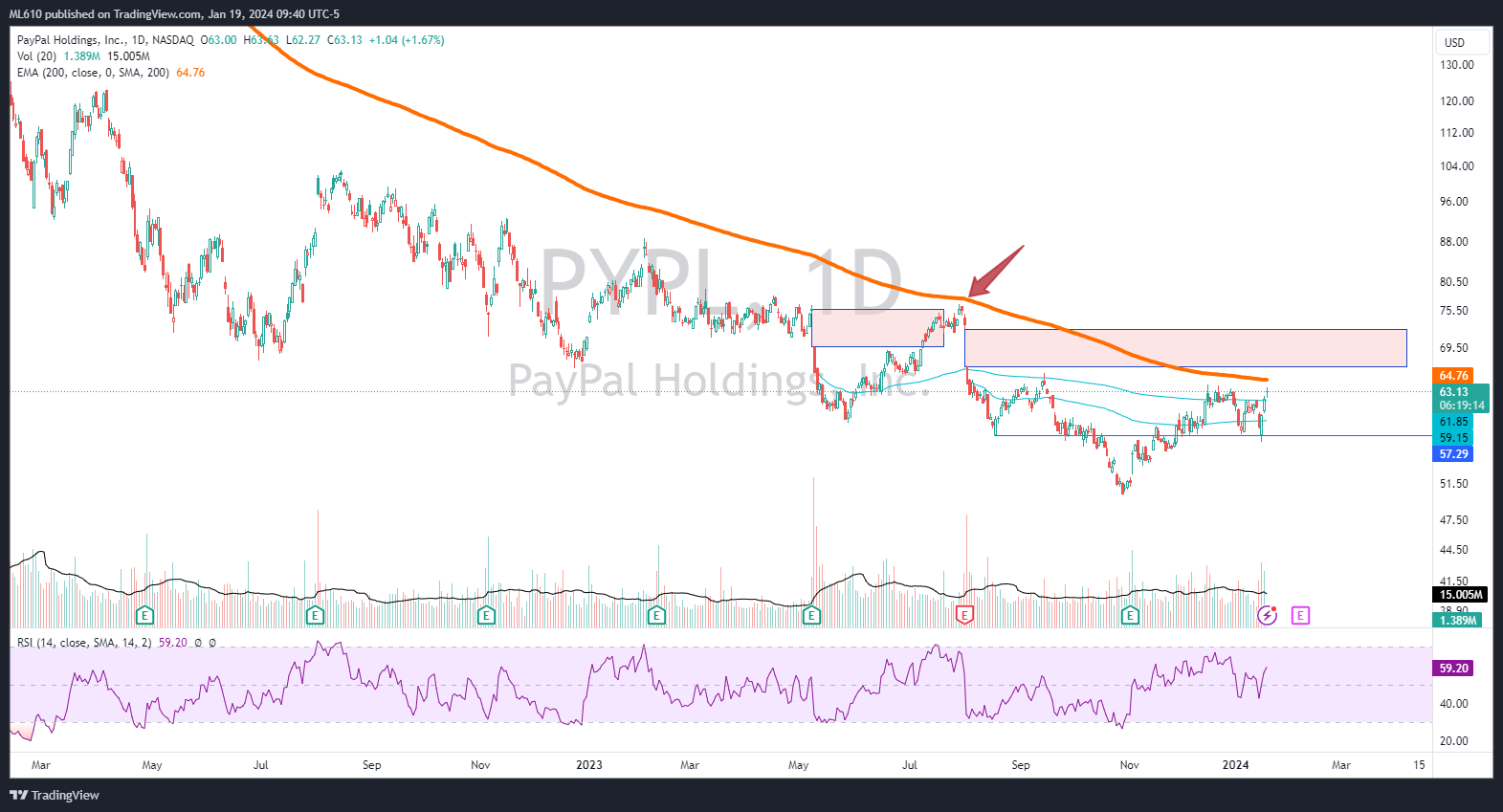Open the USD currency selector
The image size is (1503, 812).
pos(1463,42)
